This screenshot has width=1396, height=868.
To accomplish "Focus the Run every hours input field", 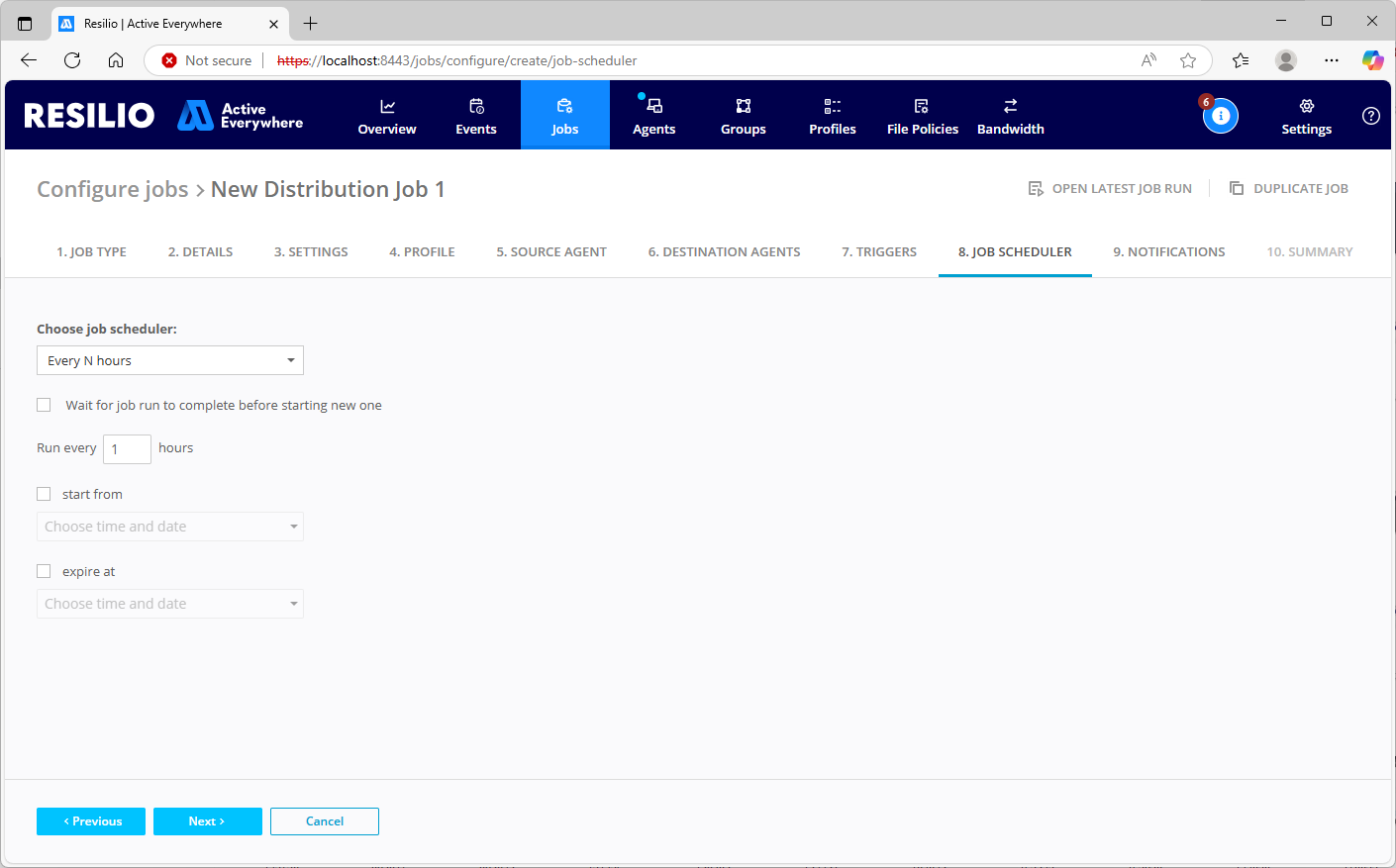I will [x=127, y=449].
